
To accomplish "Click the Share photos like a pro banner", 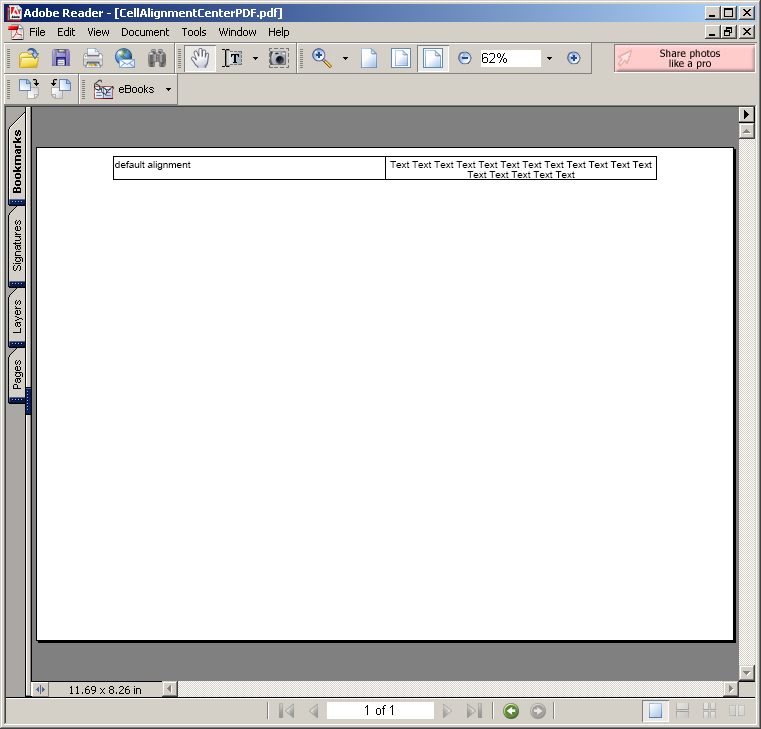I will point(684,58).
